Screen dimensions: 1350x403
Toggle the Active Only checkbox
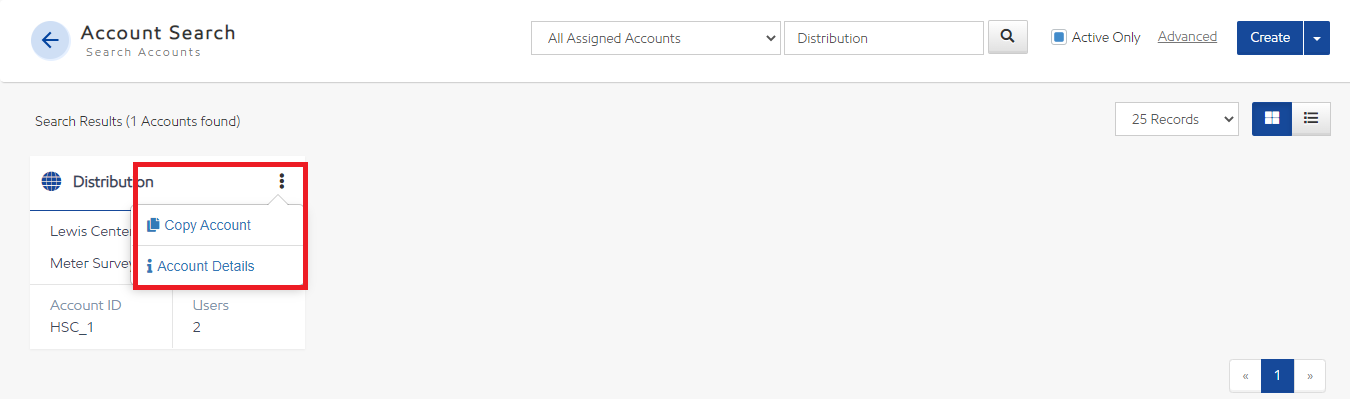1059,37
